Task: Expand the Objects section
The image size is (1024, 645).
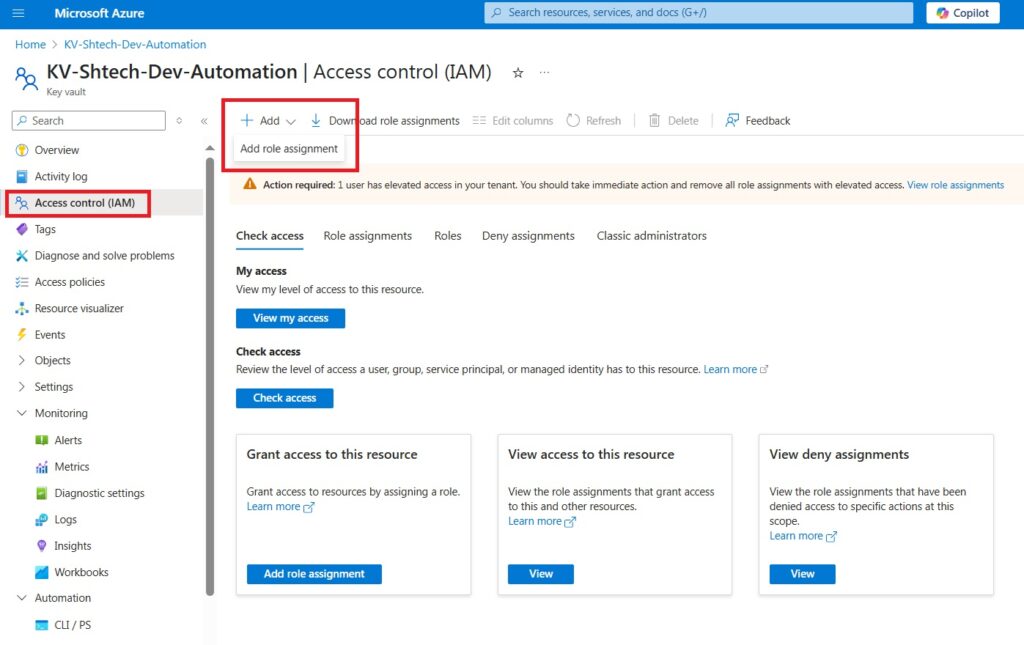Action: 22,360
